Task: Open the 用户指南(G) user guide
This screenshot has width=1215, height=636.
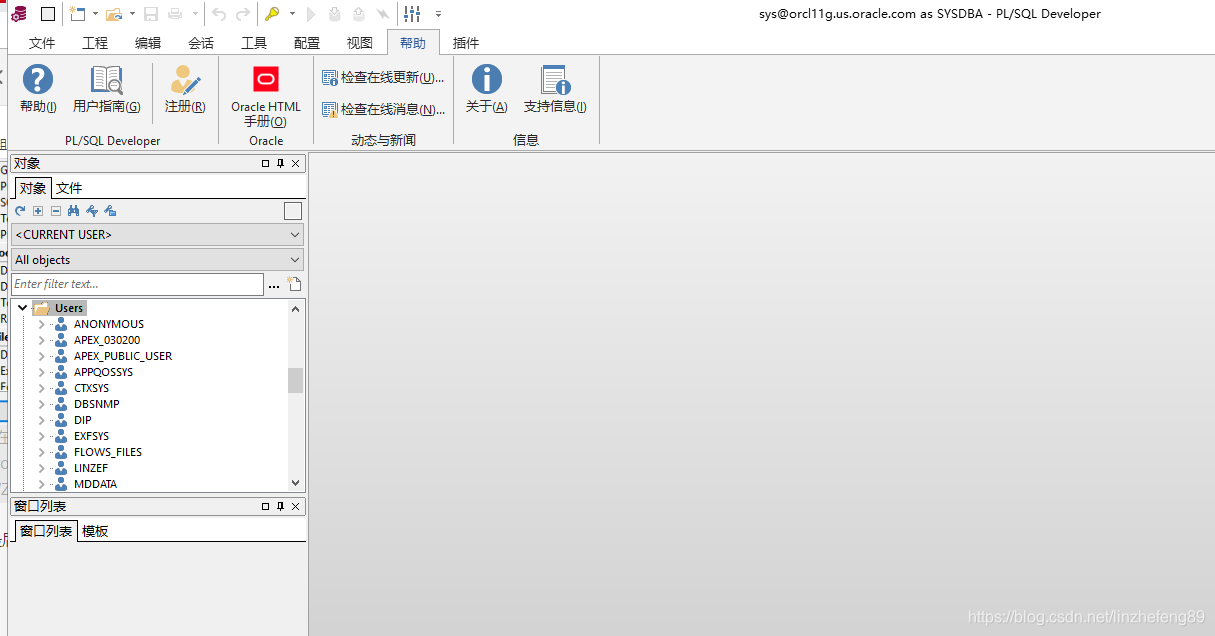Action: [106, 89]
